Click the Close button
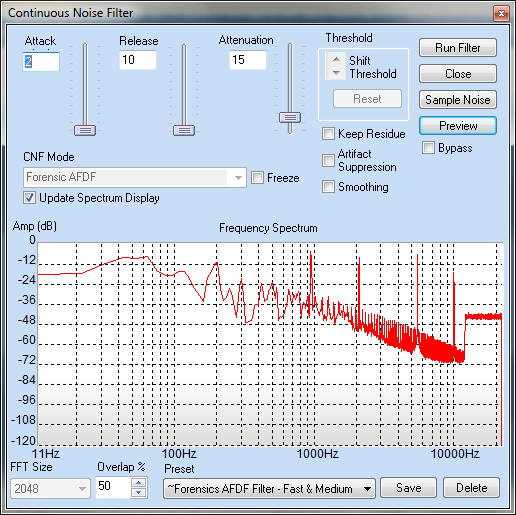Viewport: 516px width, 515px height. click(458, 74)
